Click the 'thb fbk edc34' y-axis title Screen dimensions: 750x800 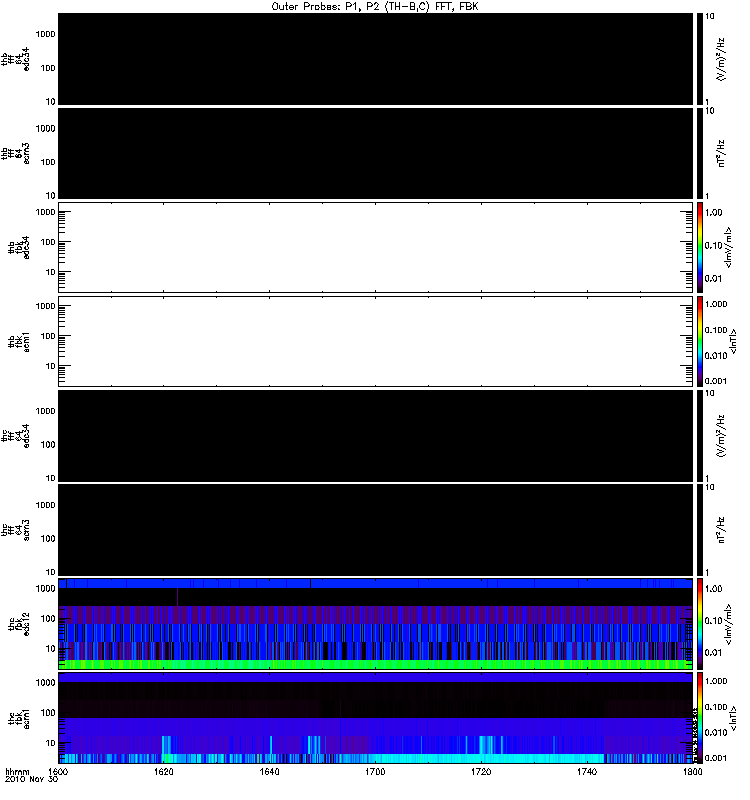tap(19, 247)
